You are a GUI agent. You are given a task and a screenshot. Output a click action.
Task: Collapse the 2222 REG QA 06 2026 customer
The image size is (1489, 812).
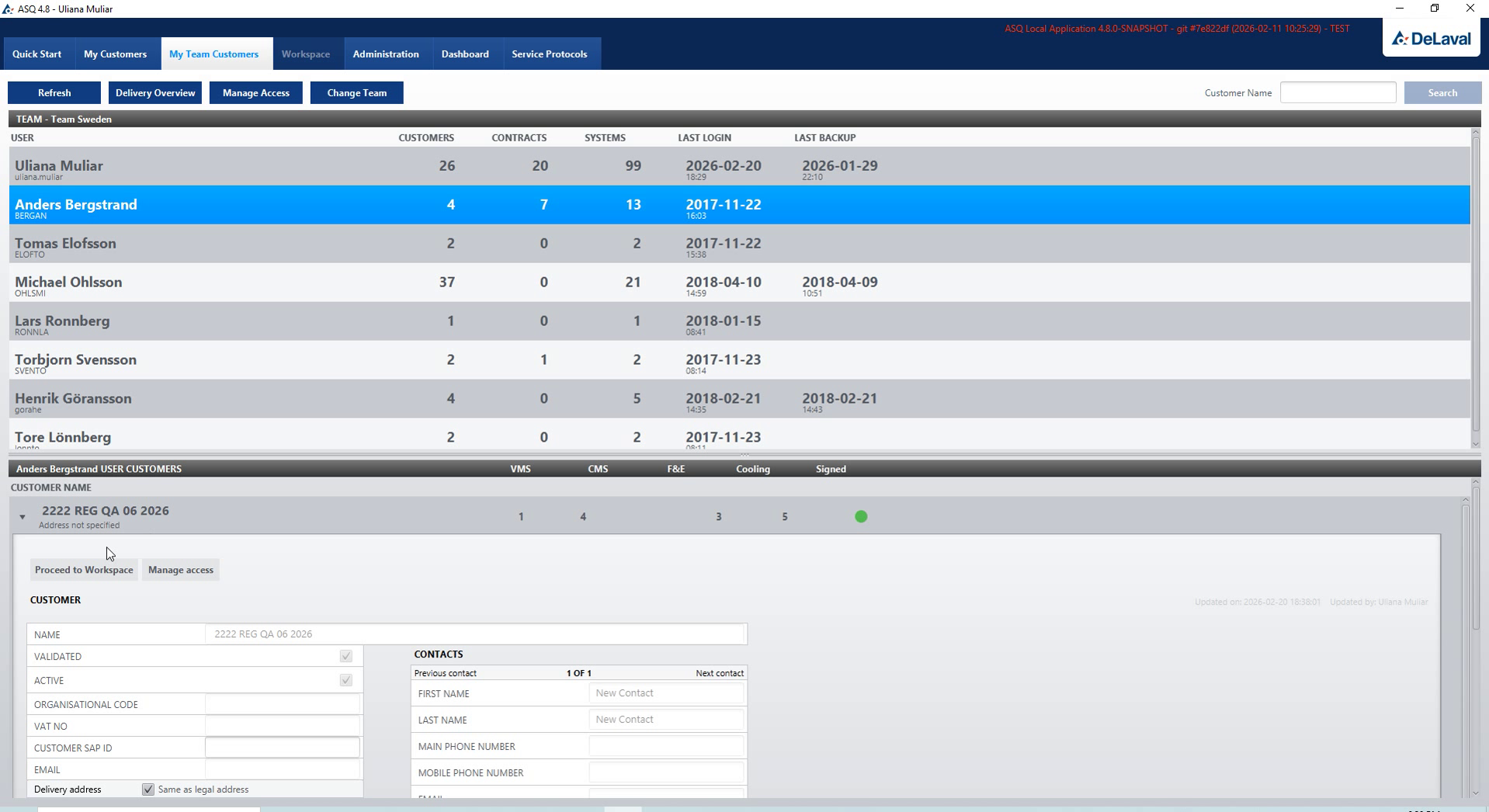(x=23, y=517)
